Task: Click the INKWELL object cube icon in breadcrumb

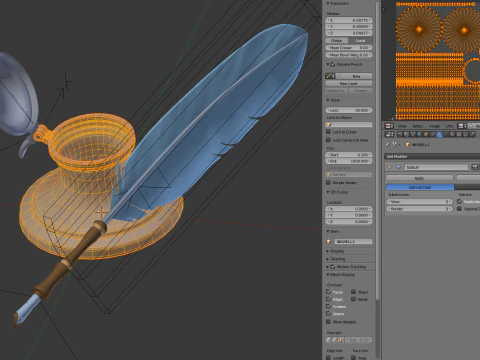Action: pyautogui.click(x=408, y=144)
